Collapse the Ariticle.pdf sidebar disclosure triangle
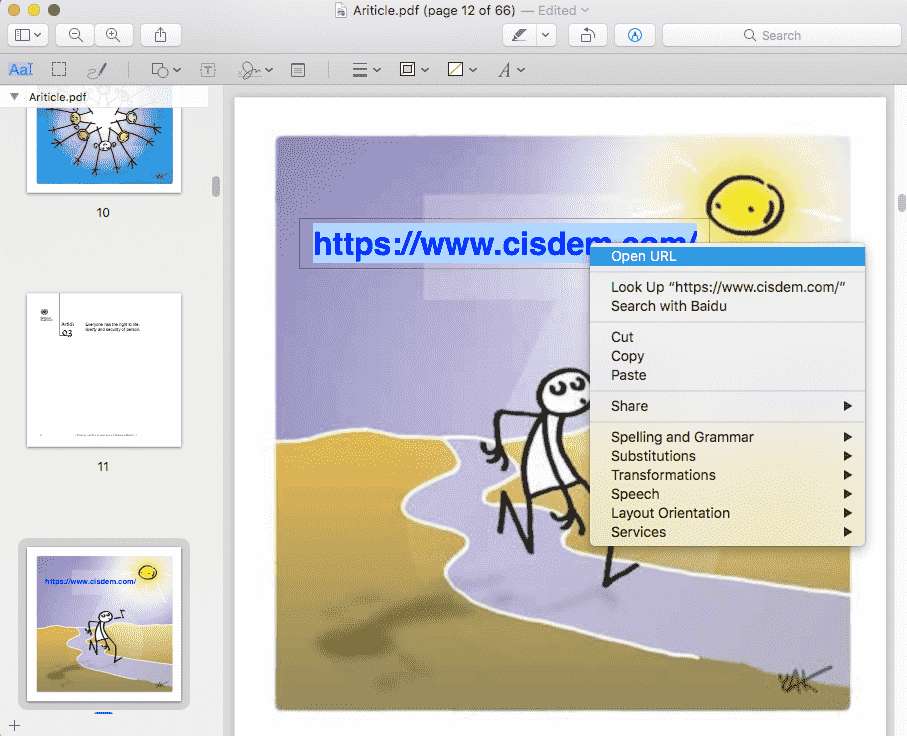Viewport: 907px width, 736px height. [x=14, y=97]
